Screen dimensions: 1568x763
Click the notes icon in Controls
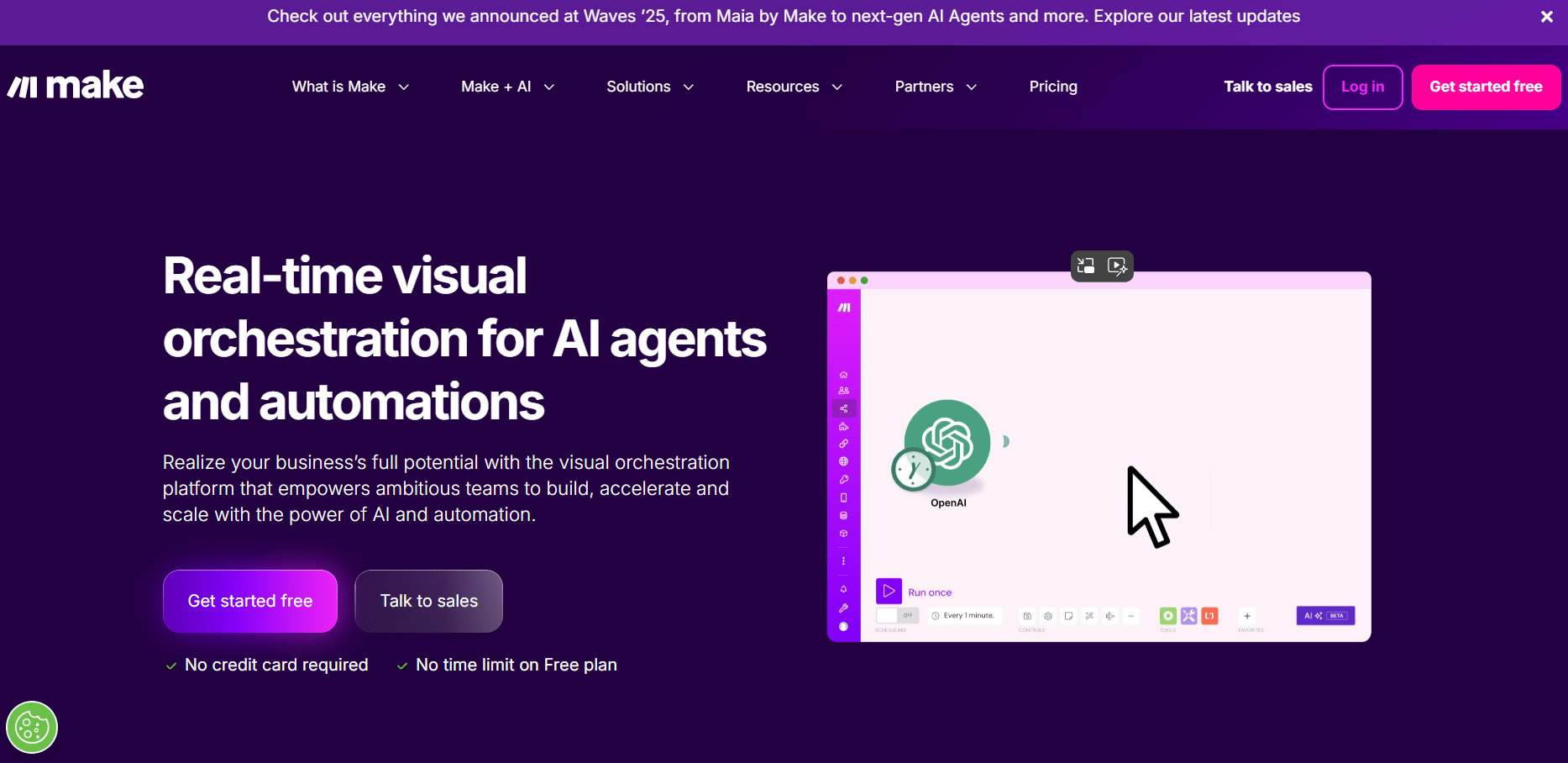click(x=1068, y=616)
